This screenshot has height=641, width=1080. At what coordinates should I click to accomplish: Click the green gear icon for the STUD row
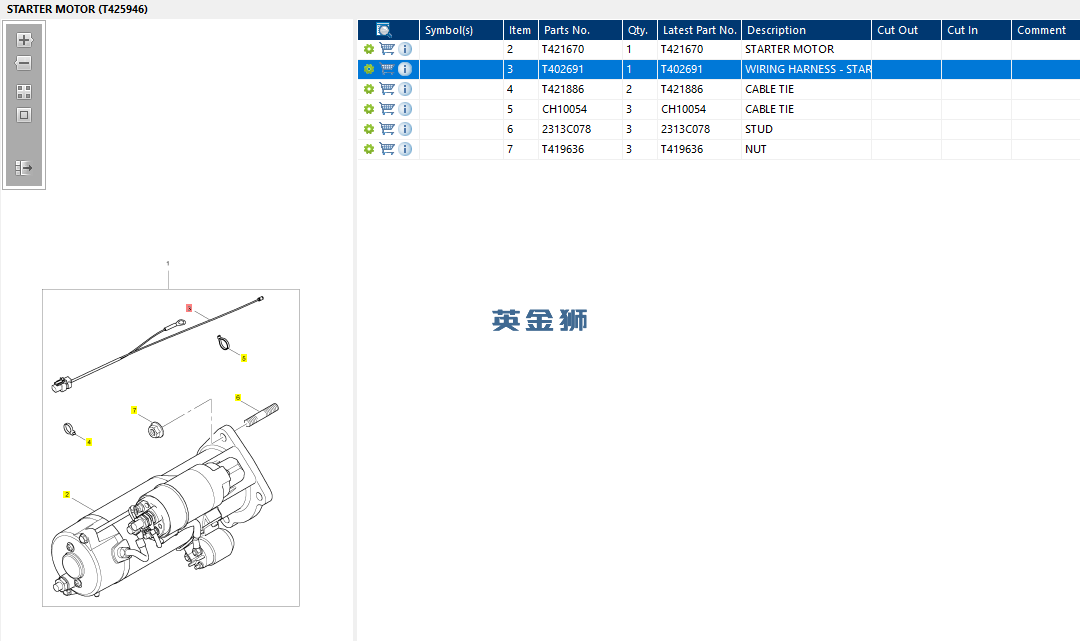point(369,129)
